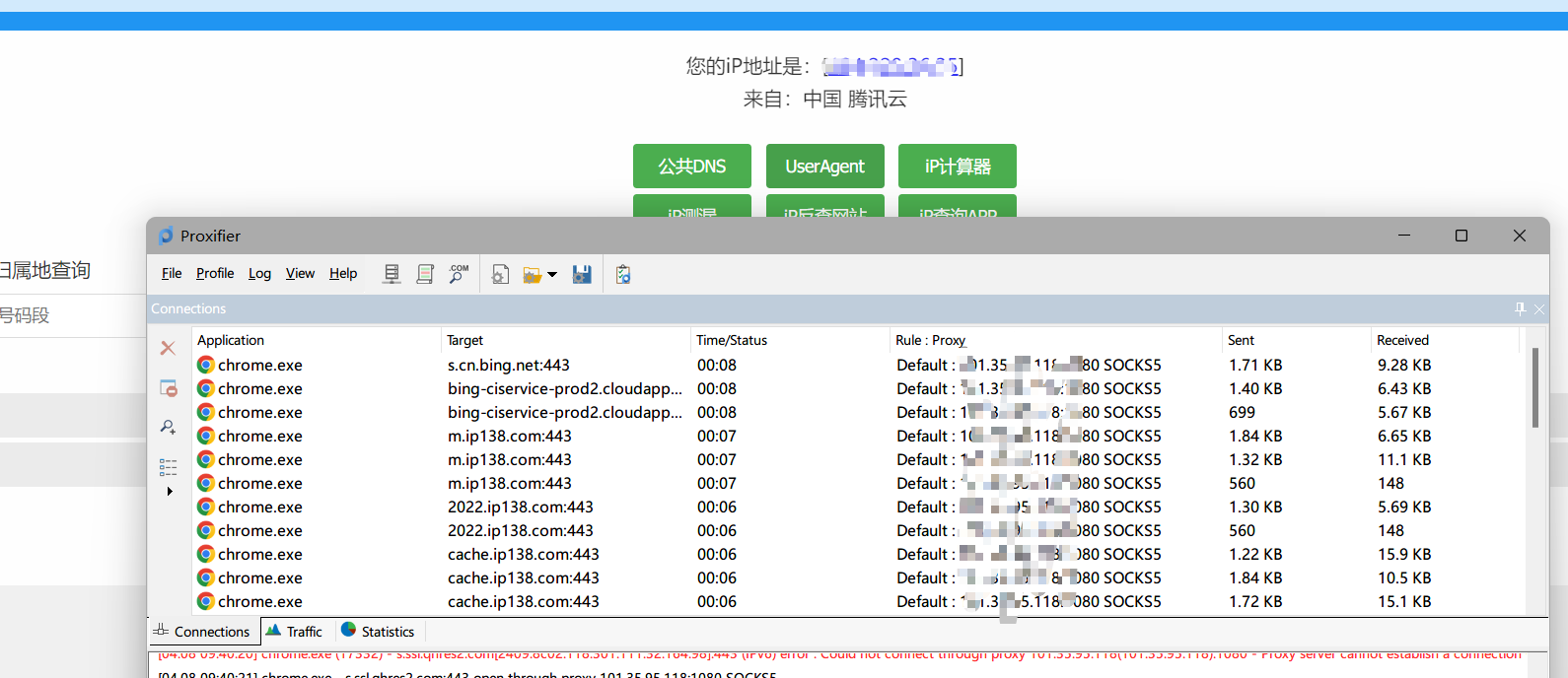Click the 号码段 input field on webpage
This screenshot has width=1568, height=678.
click(73, 315)
